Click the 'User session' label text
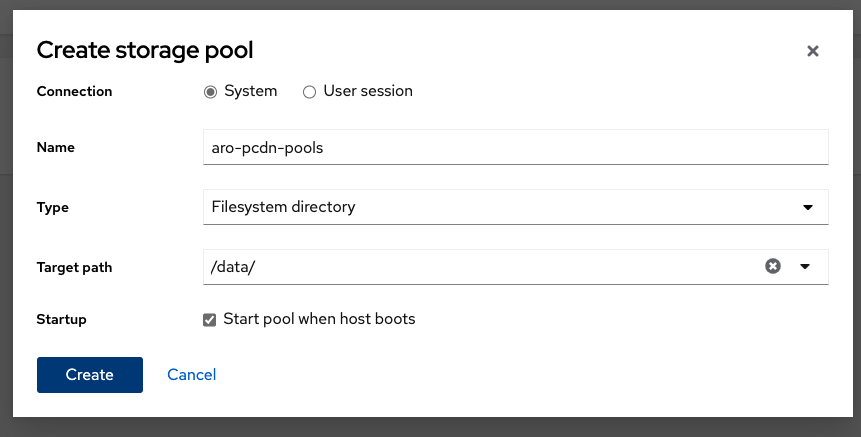Image resolution: width=861 pixels, height=437 pixels. pyautogui.click(x=368, y=91)
